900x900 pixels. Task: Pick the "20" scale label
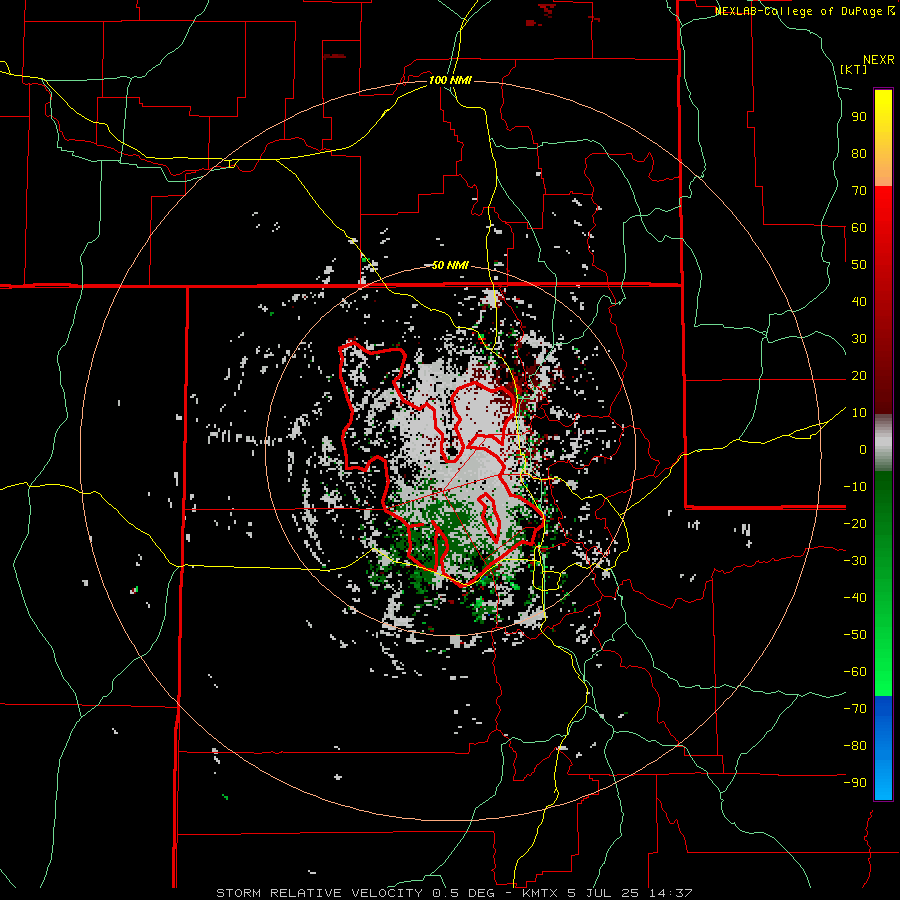pos(859,376)
